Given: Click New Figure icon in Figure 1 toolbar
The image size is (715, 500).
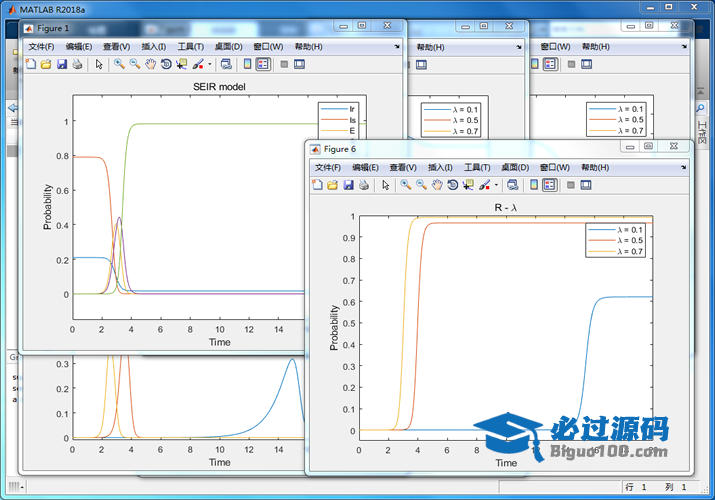Looking at the screenshot, I should pos(31,64).
